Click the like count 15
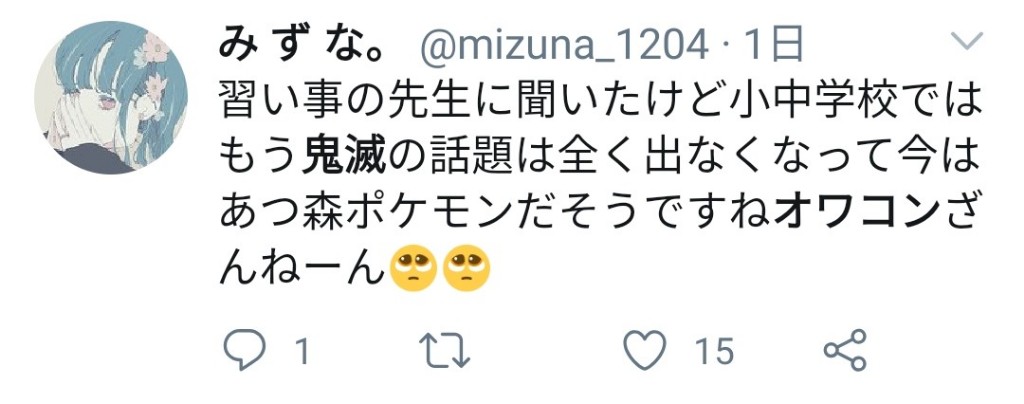 714,352
